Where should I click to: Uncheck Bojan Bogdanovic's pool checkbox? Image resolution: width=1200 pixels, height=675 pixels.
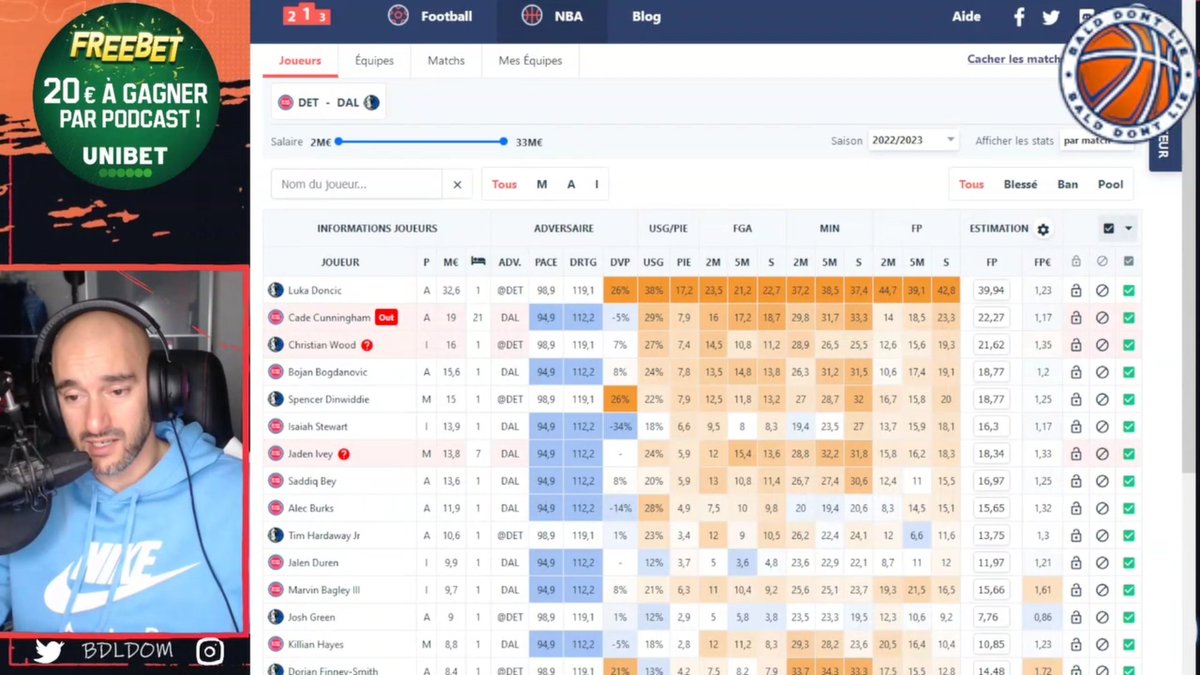click(x=1129, y=372)
